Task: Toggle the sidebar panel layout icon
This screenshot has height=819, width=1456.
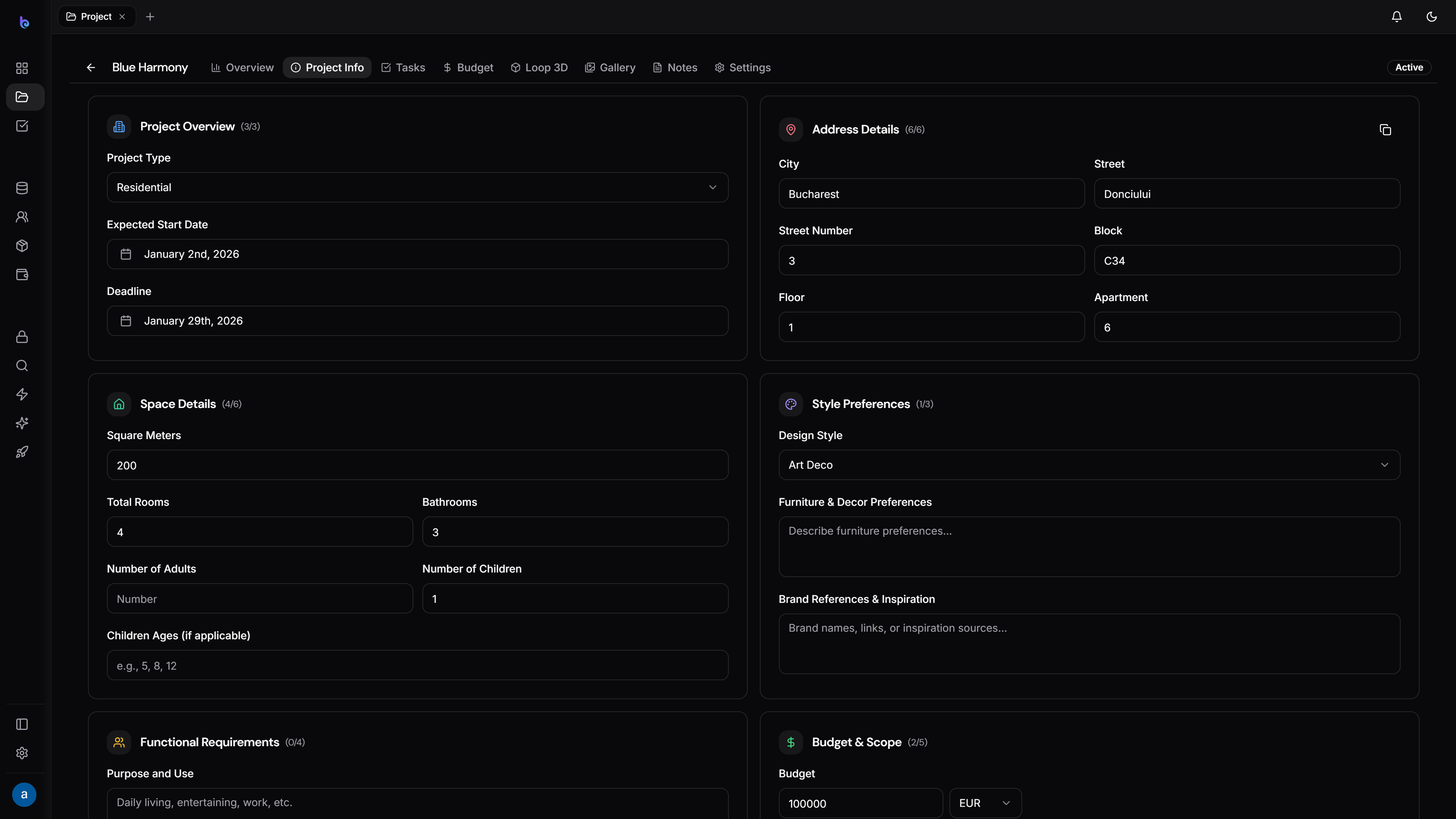Action: (22, 724)
